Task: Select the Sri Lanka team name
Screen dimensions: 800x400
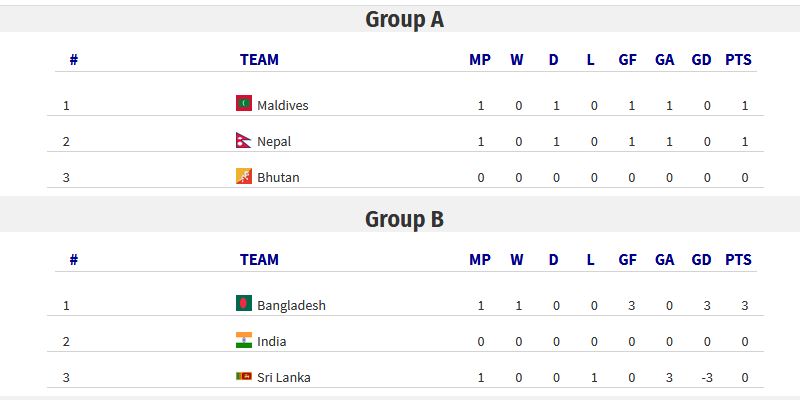Action: (284, 378)
